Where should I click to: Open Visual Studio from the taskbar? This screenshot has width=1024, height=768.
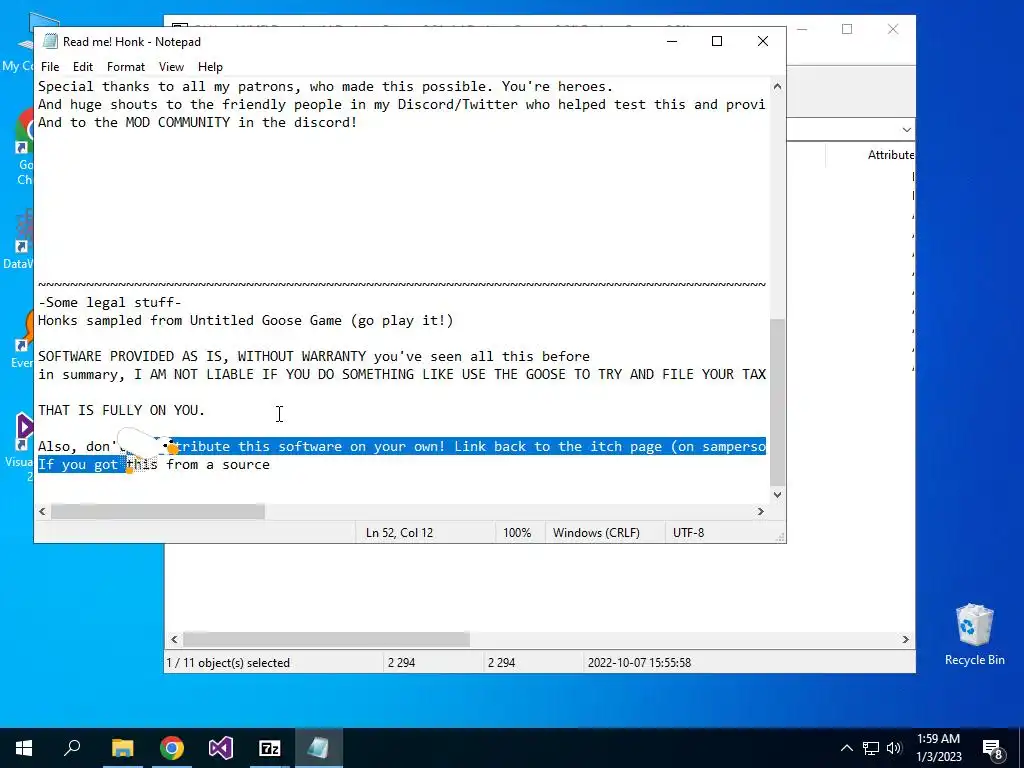click(221, 748)
